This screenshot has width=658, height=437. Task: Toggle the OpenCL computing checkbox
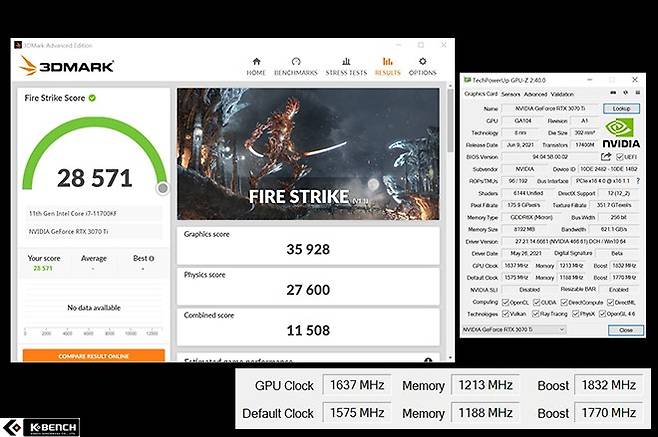coord(505,302)
